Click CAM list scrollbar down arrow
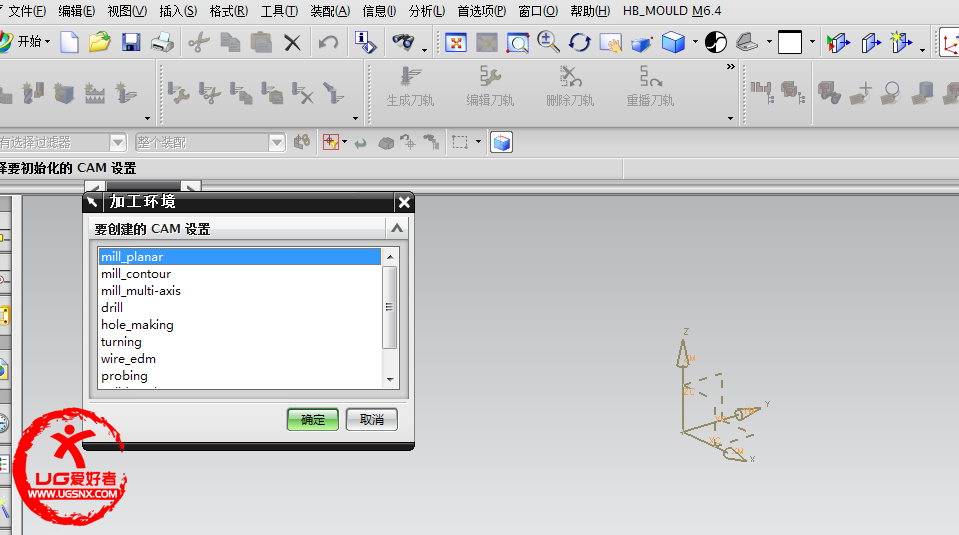Image resolution: width=959 pixels, height=535 pixels. pyautogui.click(x=390, y=380)
